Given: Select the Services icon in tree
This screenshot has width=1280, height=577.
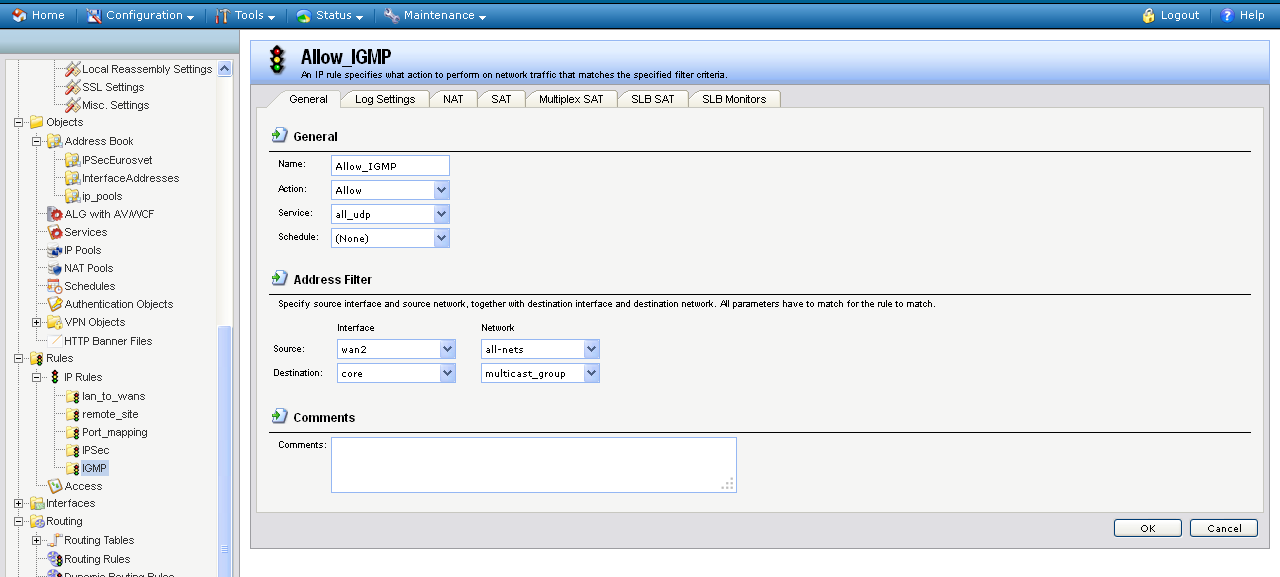Looking at the screenshot, I should pos(55,232).
